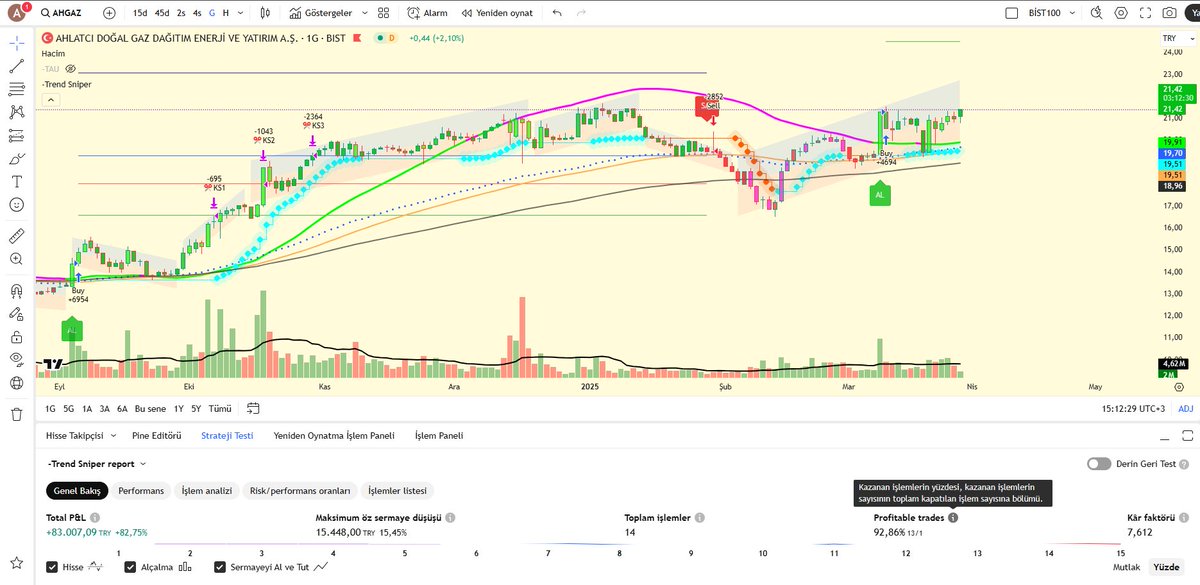
Task: Toggle lock all drawings
Action: 16,337
